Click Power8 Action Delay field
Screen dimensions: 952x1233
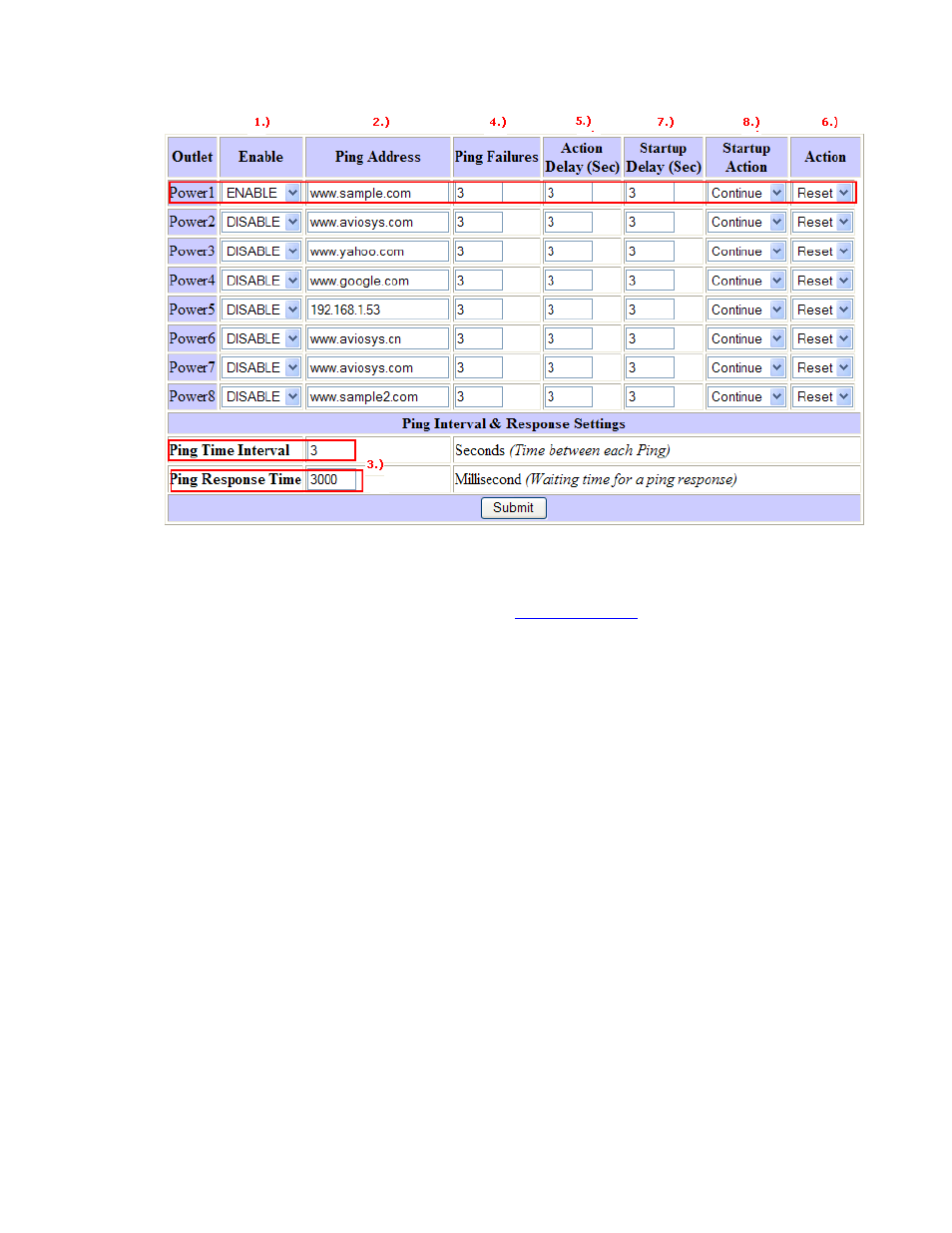569,396
